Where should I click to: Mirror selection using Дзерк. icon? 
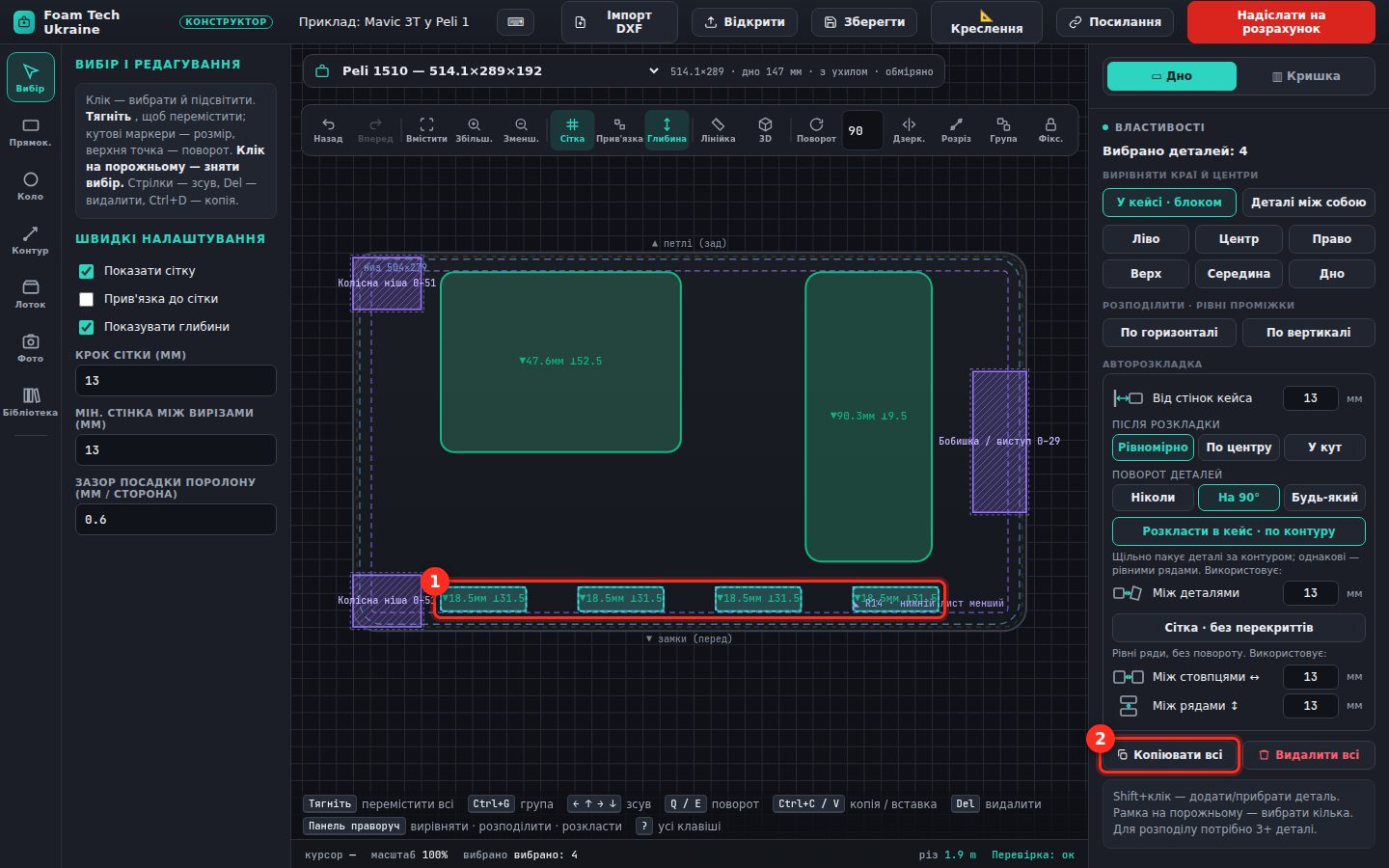point(909,130)
